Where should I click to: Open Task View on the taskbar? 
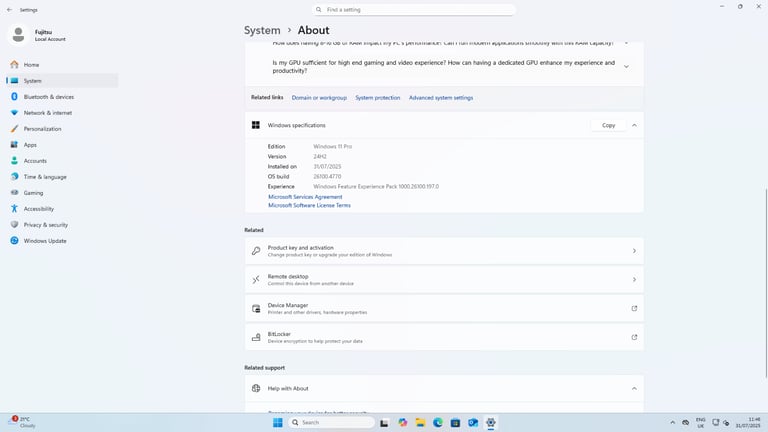pos(384,423)
